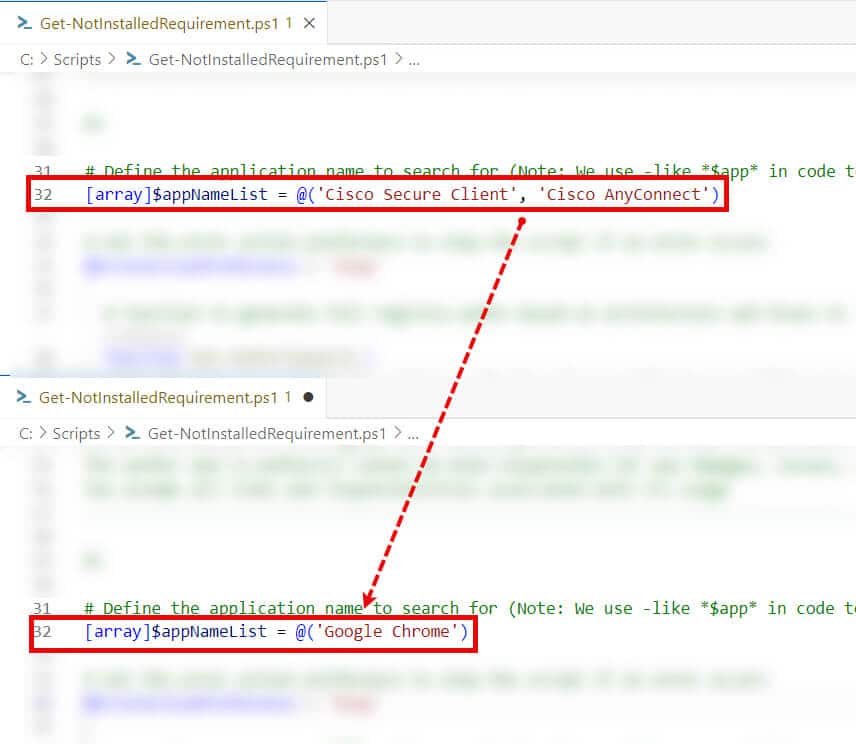
Task: Click the 'Cisco Secure Client' string
Action: click(417, 194)
